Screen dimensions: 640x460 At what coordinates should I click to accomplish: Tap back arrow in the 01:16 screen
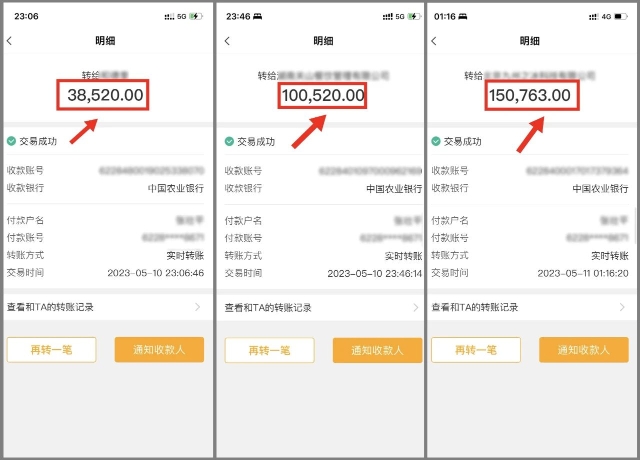434,40
